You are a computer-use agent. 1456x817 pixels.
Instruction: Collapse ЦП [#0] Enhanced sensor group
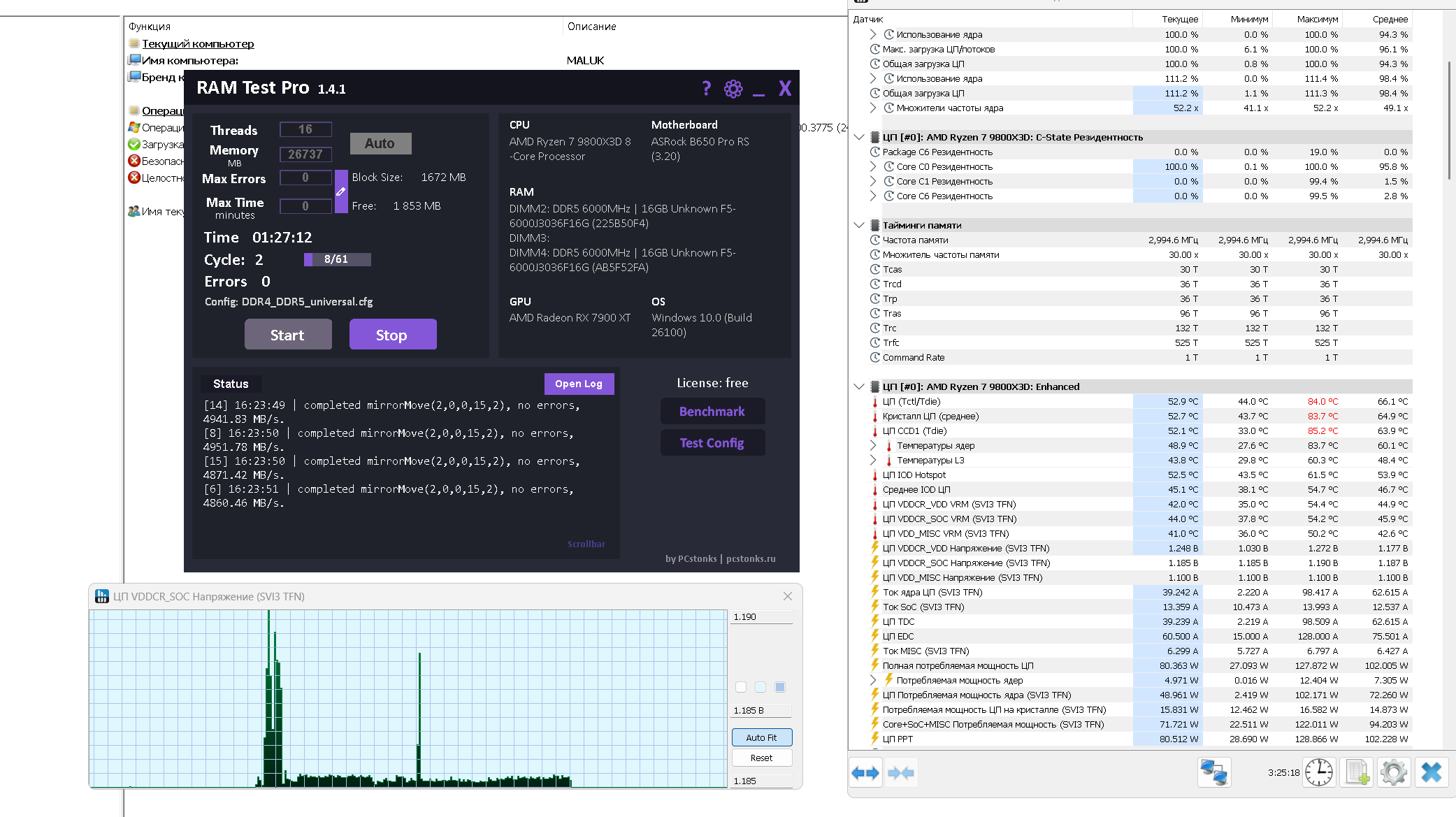click(x=859, y=386)
